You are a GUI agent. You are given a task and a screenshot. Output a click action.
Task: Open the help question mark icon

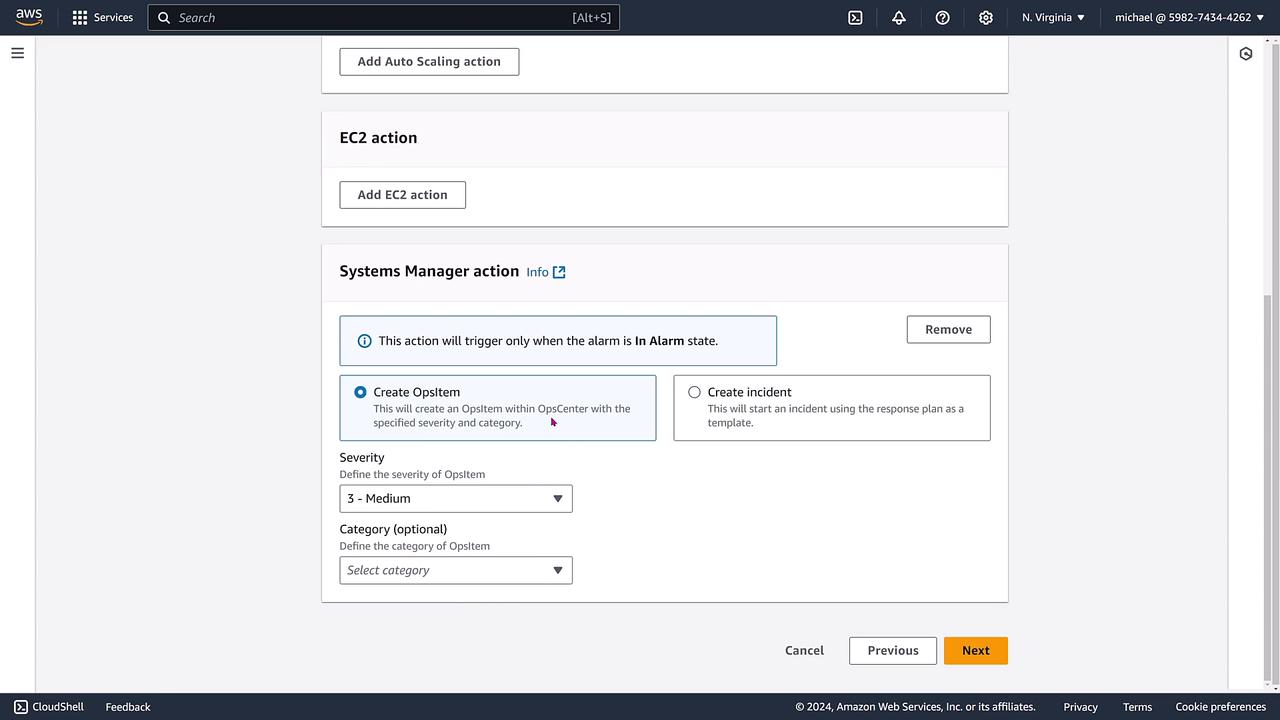[x=942, y=18]
